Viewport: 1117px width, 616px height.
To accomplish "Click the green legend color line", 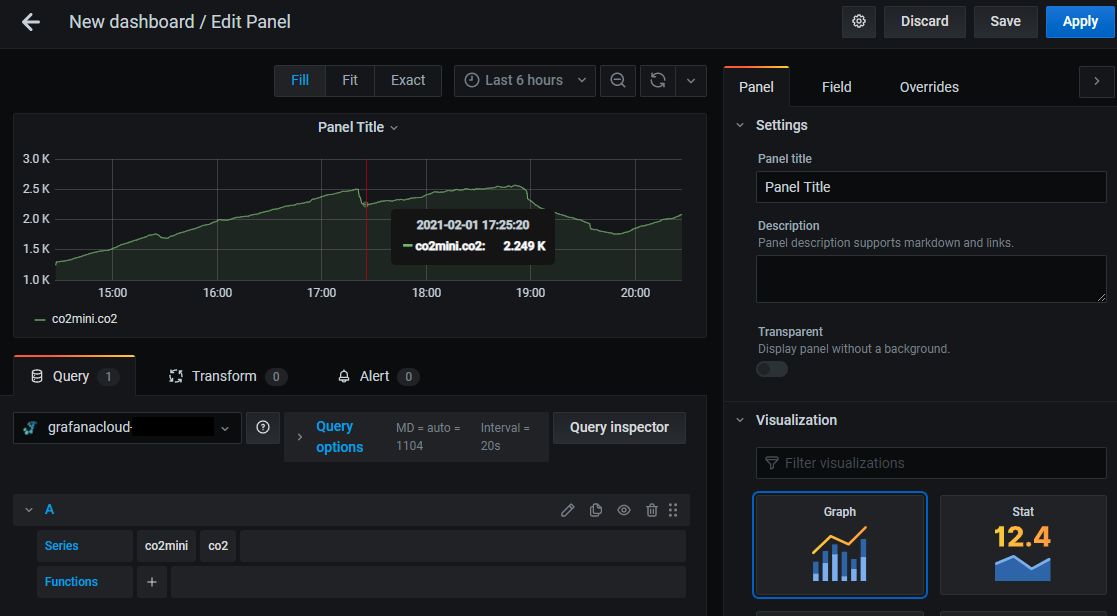I will click(x=40, y=320).
